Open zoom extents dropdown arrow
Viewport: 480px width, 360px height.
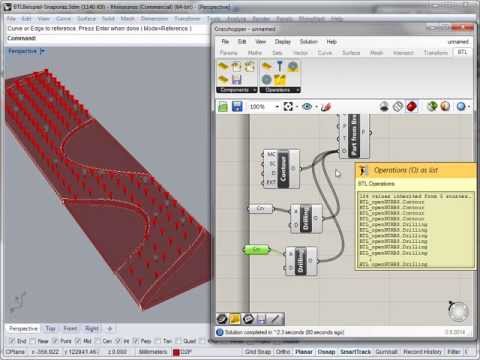pos(297,107)
